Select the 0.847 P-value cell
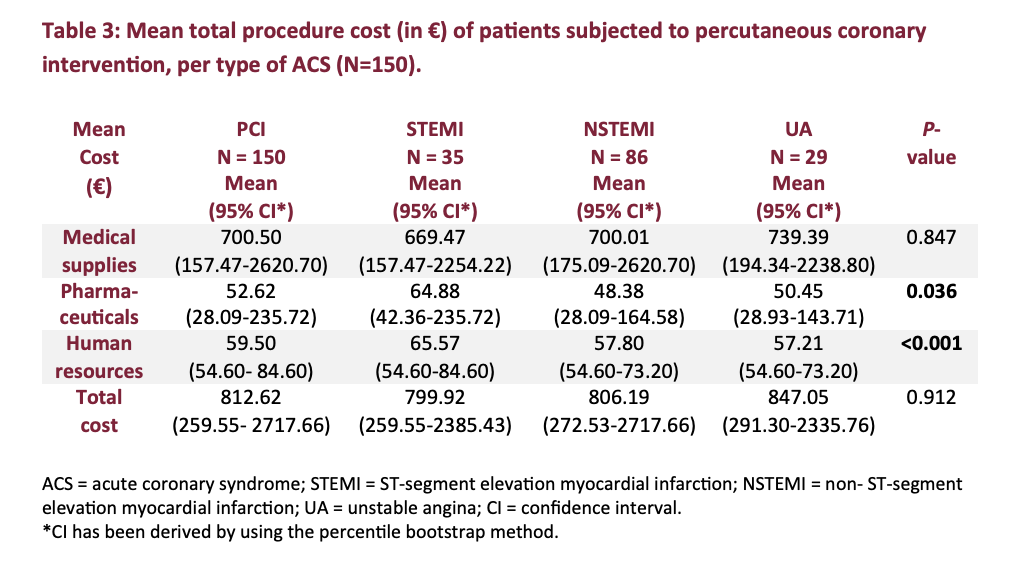 click(931, 238)
